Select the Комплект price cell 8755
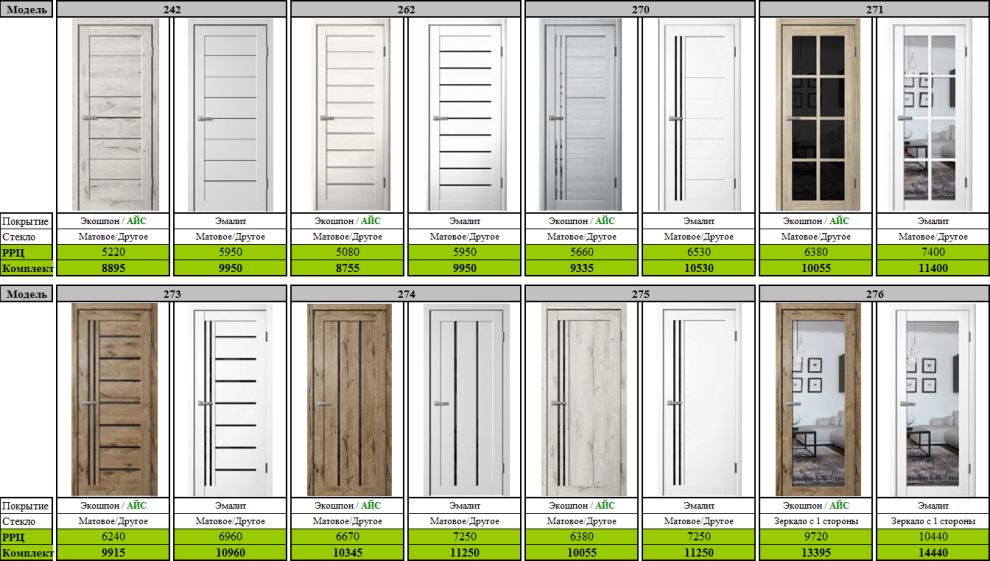Screen dimensions: 990x561 tap(348, 268)
